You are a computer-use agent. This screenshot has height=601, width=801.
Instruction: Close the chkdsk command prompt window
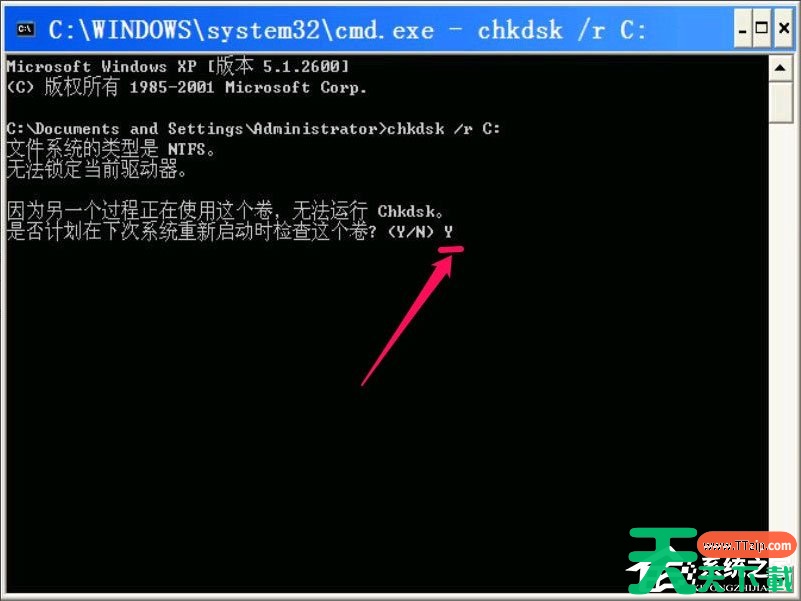tap(784, 29)
